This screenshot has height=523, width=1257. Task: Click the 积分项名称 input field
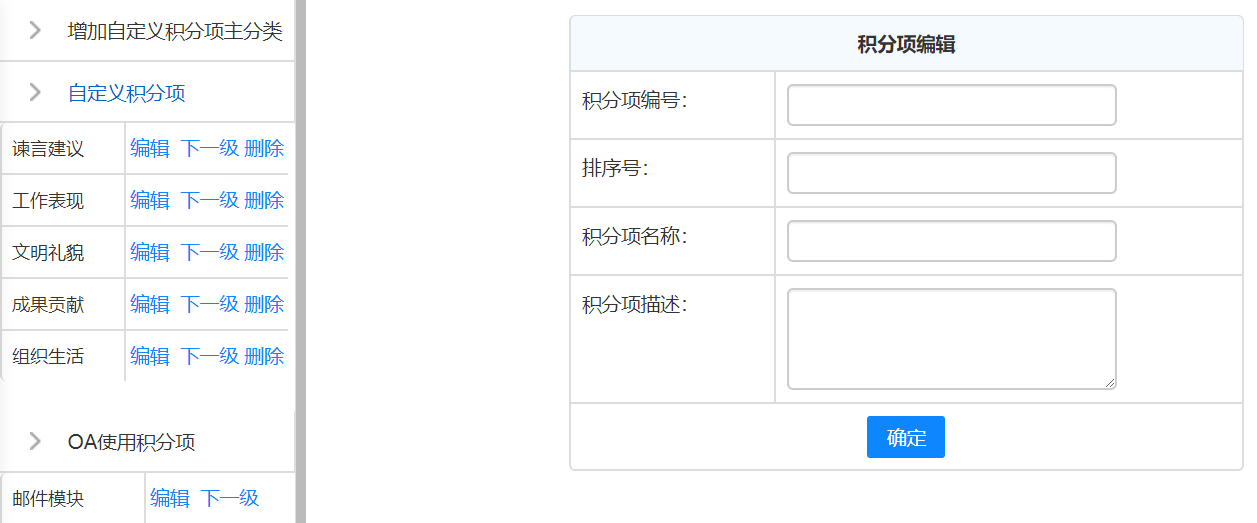click(951, 241)
